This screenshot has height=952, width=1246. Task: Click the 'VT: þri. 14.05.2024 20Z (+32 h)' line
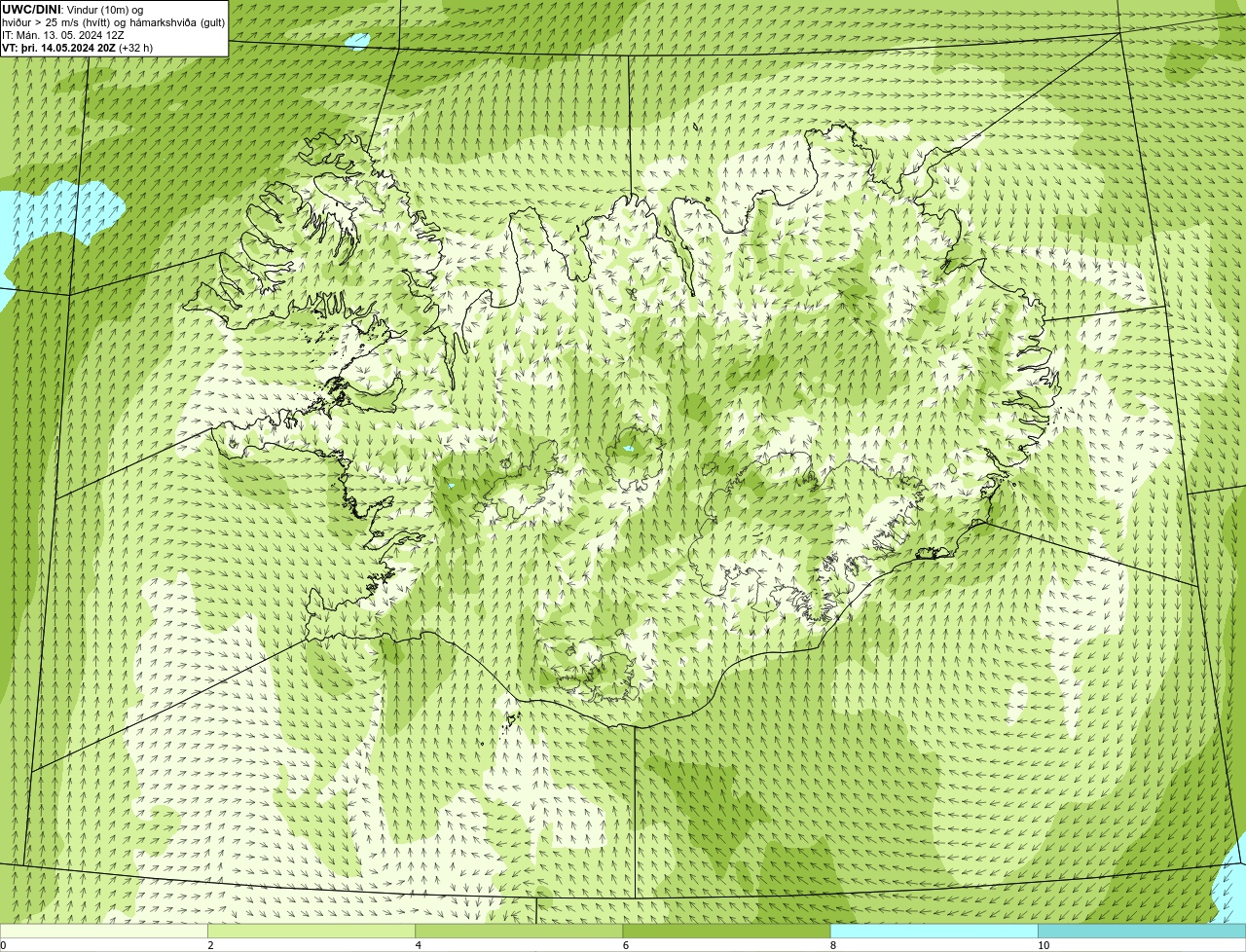[78, 48]
